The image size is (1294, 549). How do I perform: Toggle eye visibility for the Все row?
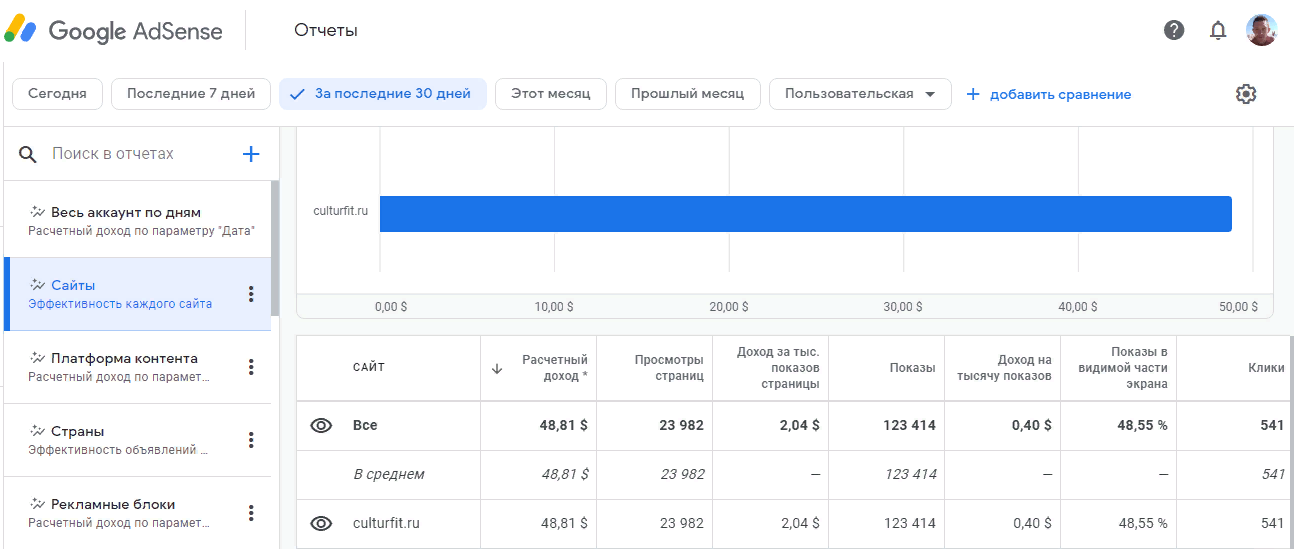[x=320, y=425]
